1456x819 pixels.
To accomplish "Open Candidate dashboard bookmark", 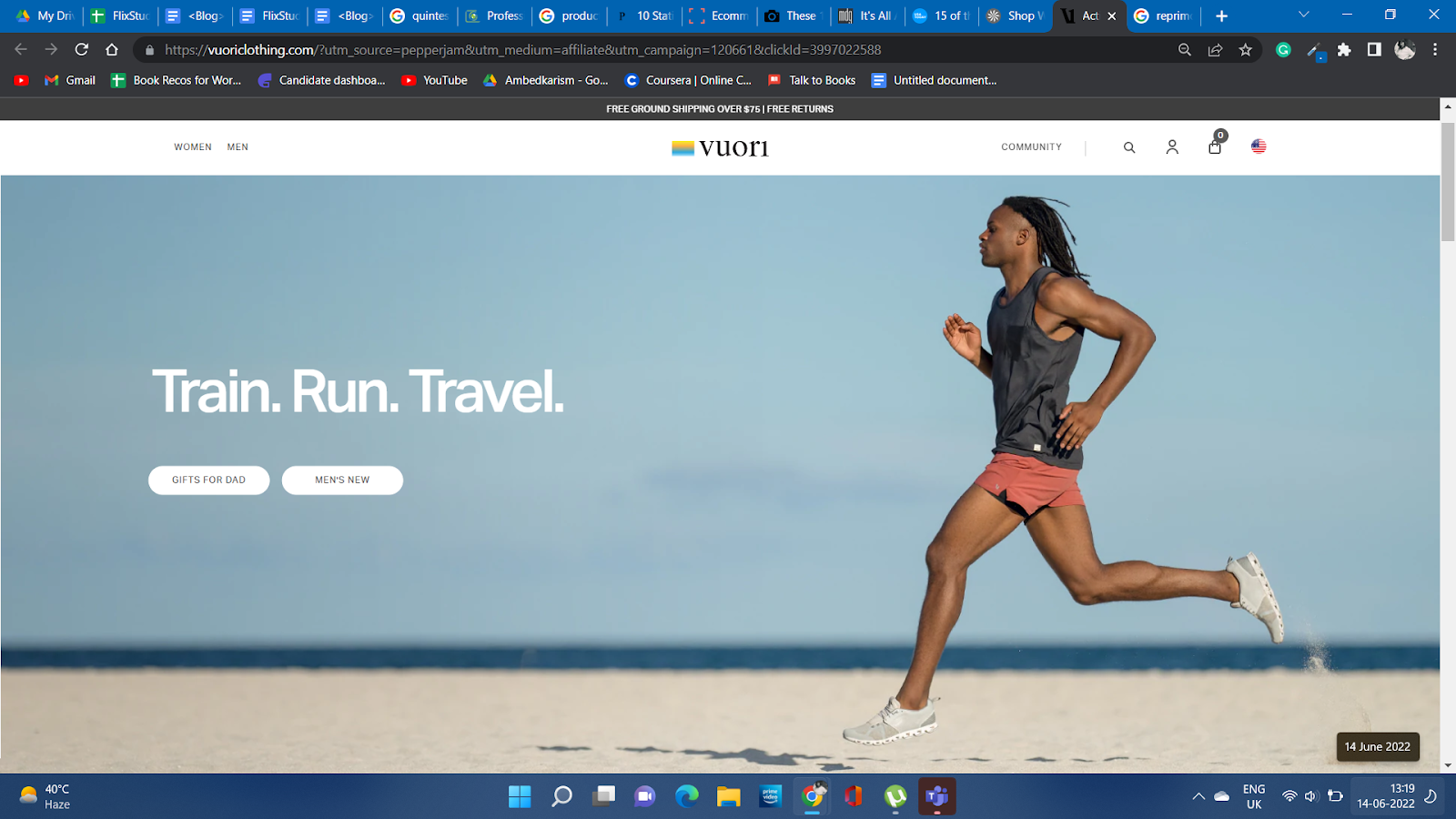I will (321, 80).
